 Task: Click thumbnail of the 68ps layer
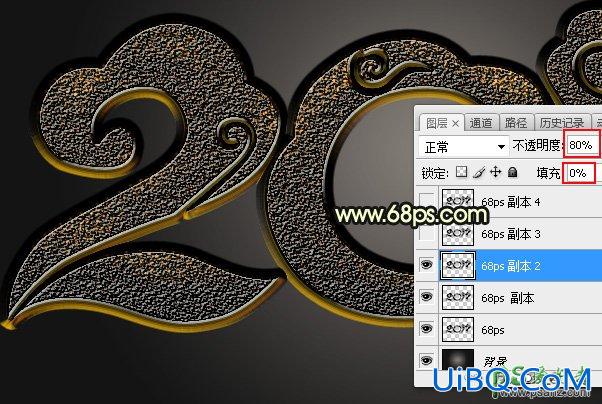tap(458, 329)
